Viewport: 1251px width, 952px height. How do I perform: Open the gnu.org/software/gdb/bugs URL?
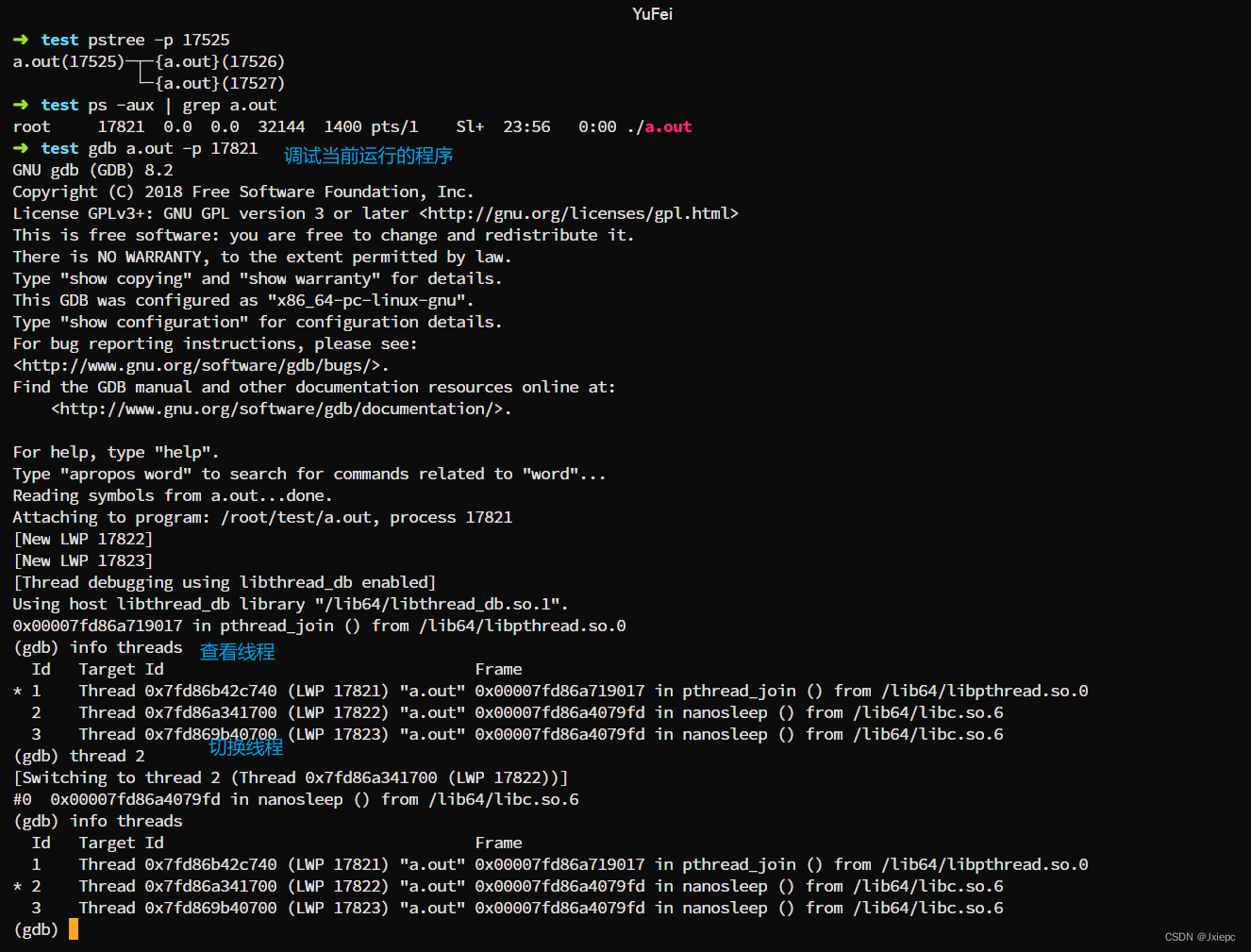click(196, 365)
